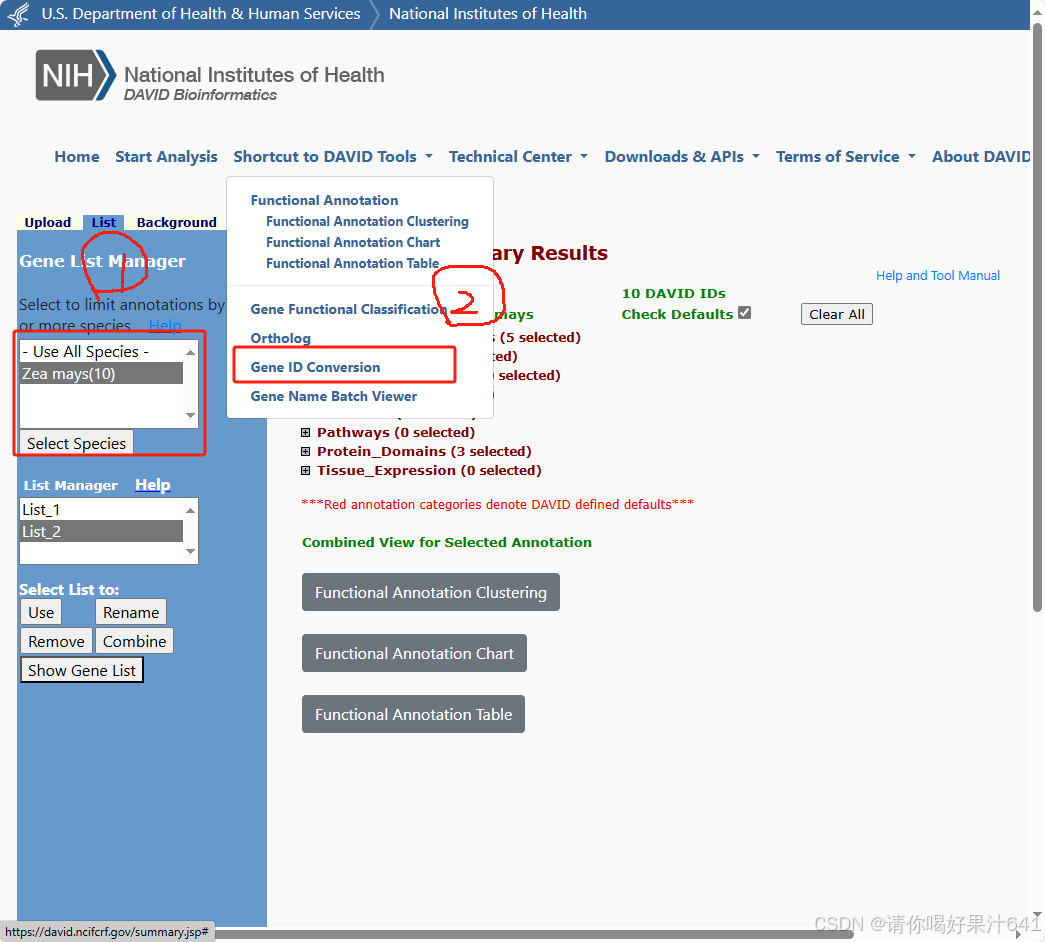Toggle the Check Defaults checkbox
Image resolution: width=1045 pixels, height=942 pixels.
tap(744, 313)
